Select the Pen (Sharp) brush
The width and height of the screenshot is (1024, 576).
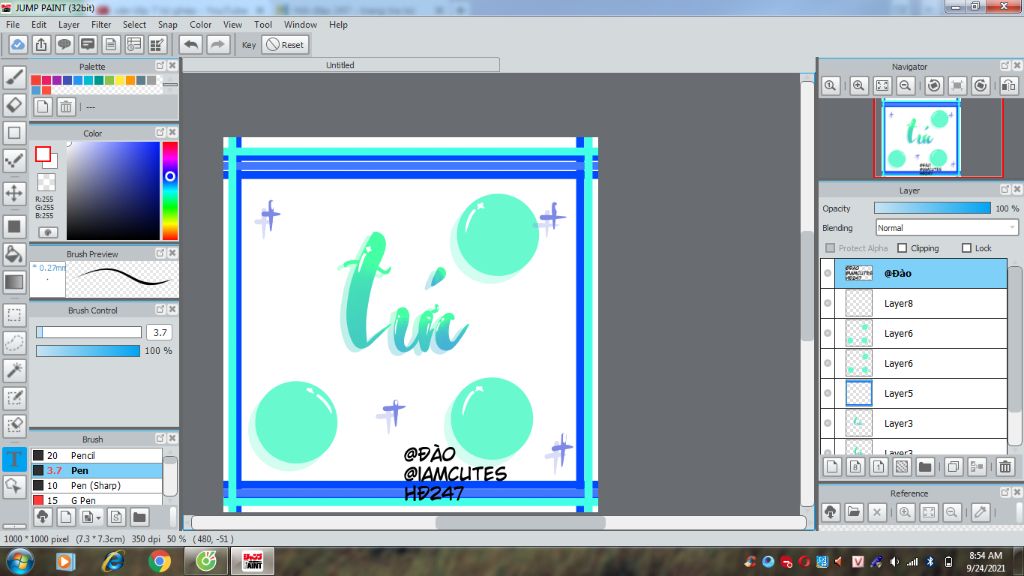[97, 485]
